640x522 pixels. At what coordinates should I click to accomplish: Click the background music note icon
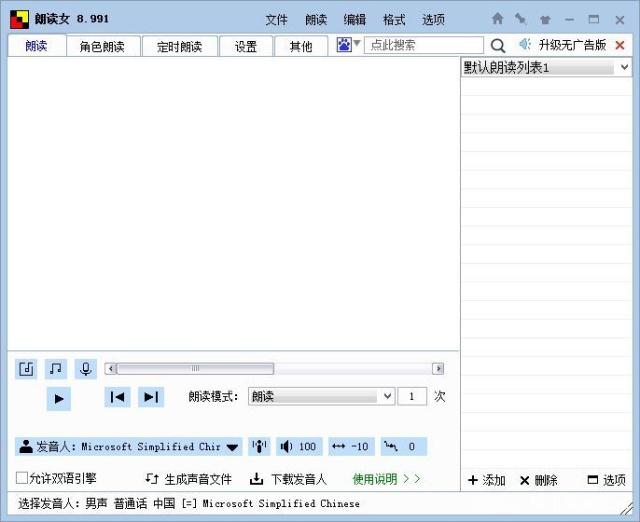tap(56, 369)
